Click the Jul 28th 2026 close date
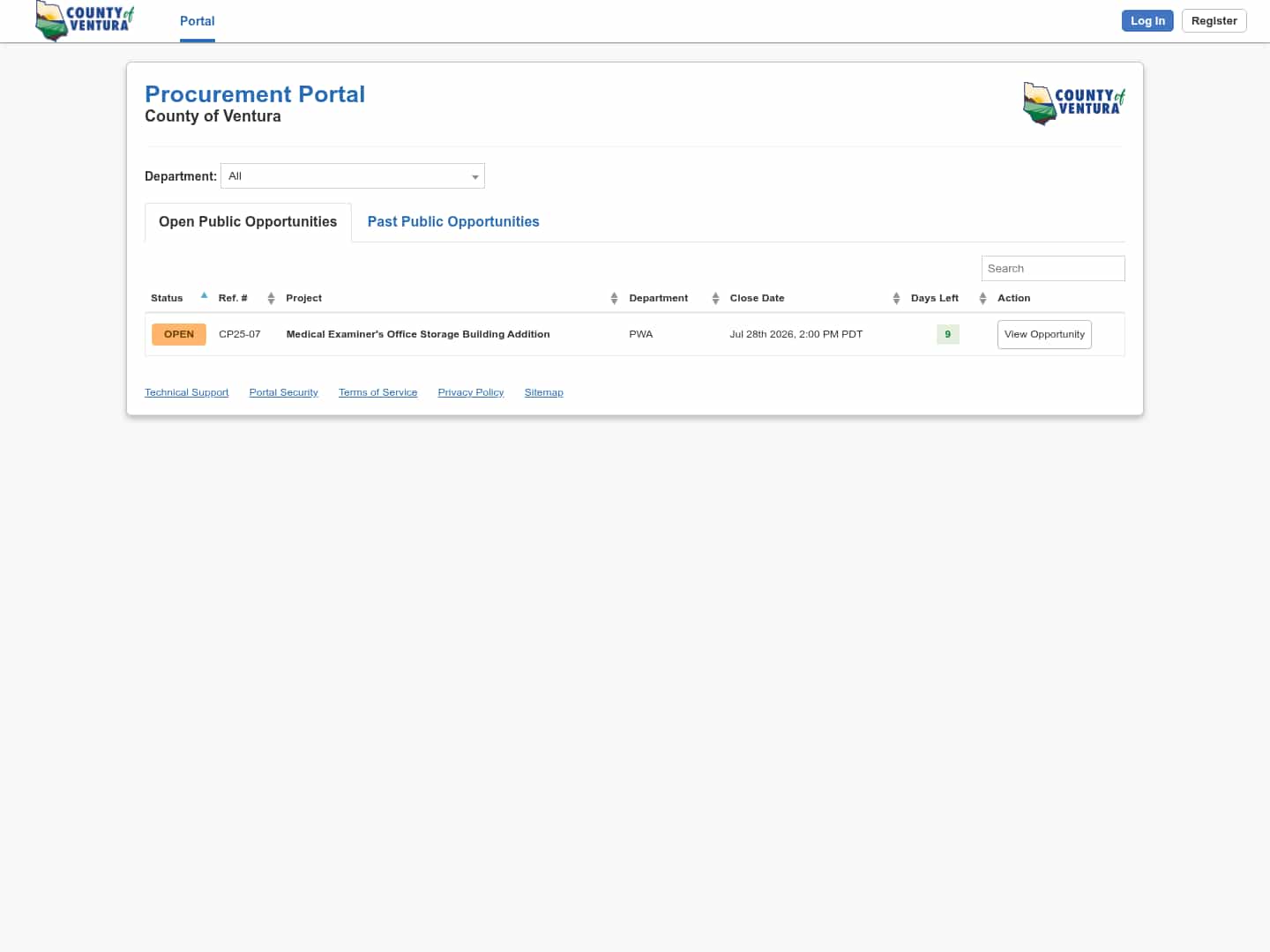The height and width of the screenshot is (952, 1270). coord(796,334)
